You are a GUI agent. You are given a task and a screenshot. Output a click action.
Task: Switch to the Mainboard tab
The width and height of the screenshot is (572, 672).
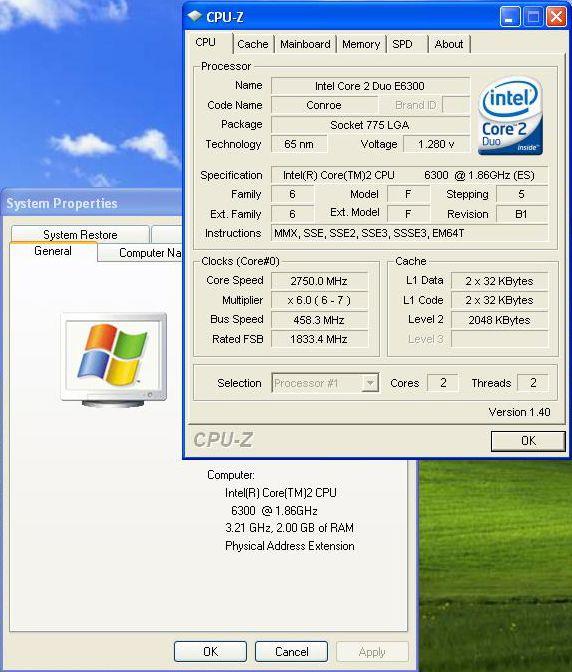305,44
